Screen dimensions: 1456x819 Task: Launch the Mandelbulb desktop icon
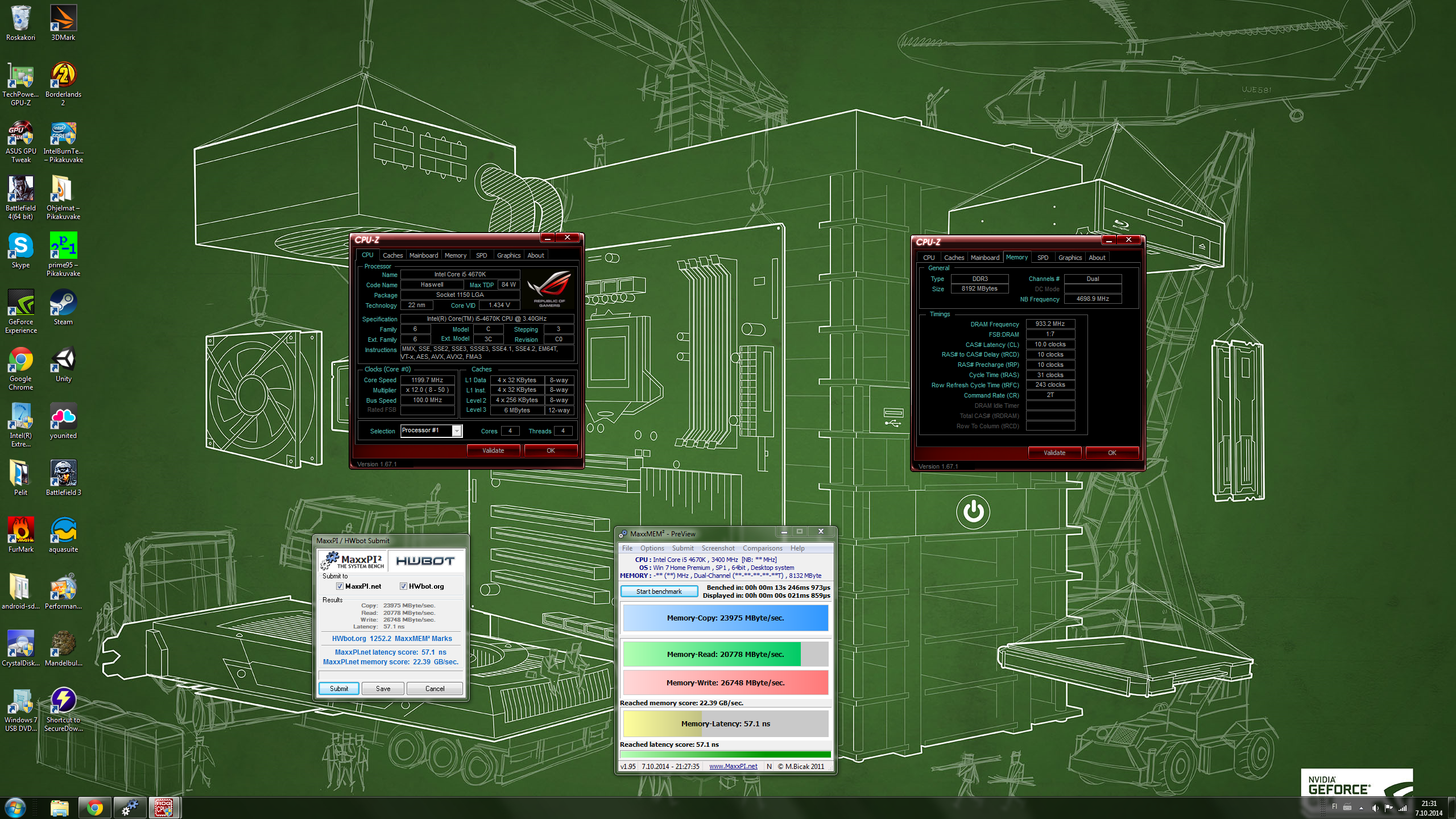63,648
